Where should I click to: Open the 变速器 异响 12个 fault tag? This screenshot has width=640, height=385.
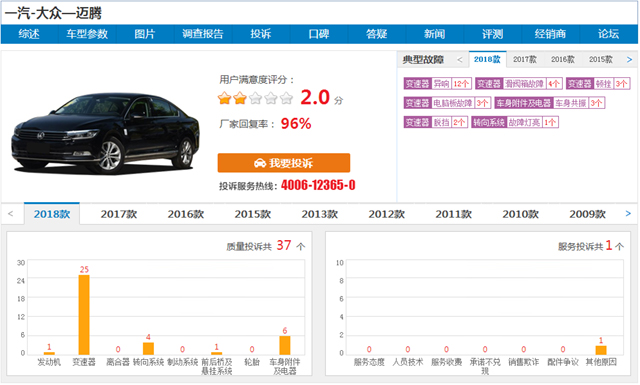[438, 84]
